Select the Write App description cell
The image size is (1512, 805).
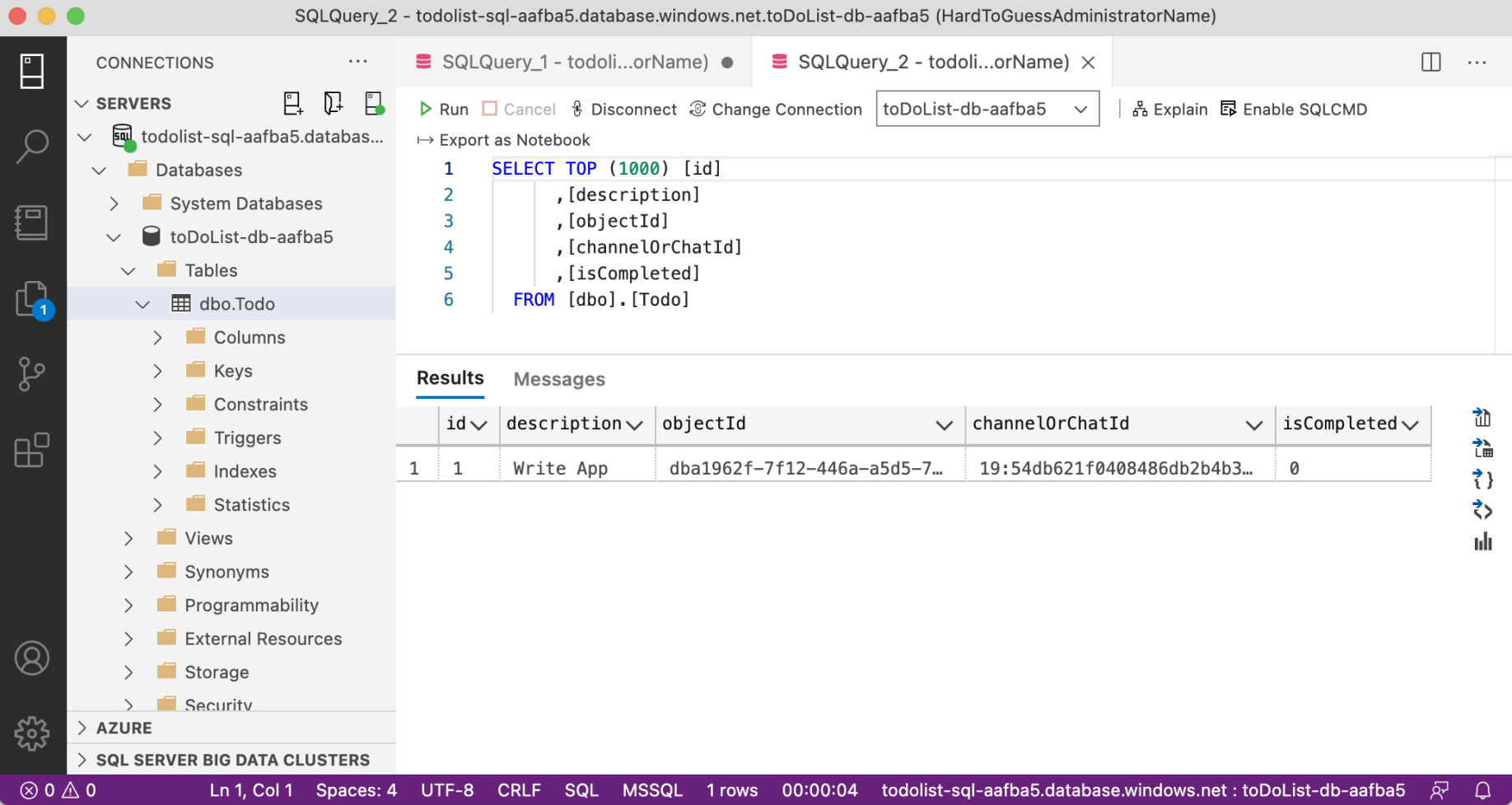tap(561, 468)
